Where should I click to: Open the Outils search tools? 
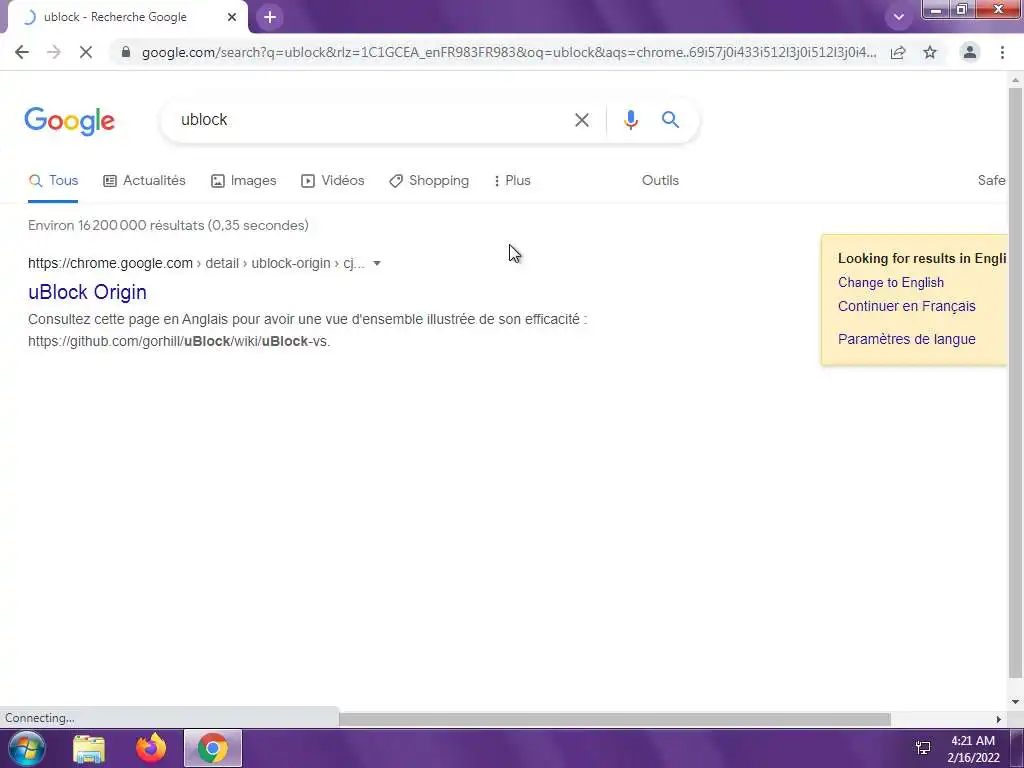tap(660, 181)
